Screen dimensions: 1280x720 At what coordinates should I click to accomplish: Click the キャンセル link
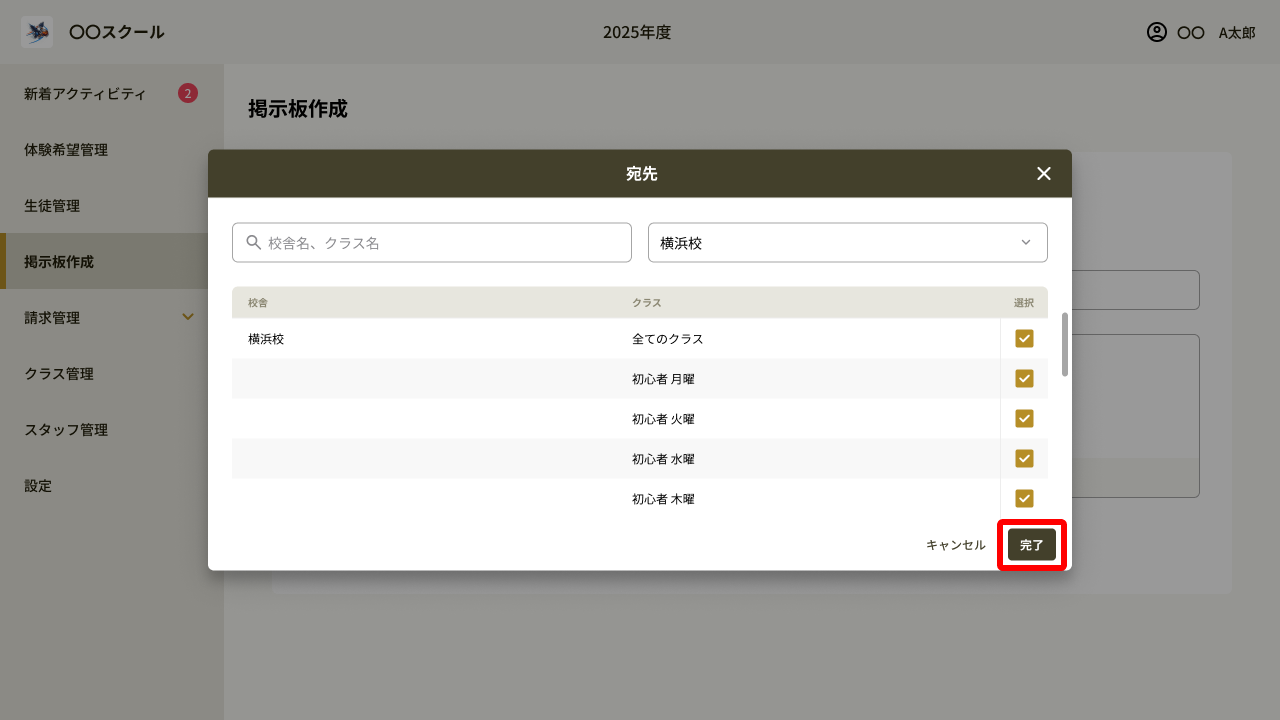(954, 544)
